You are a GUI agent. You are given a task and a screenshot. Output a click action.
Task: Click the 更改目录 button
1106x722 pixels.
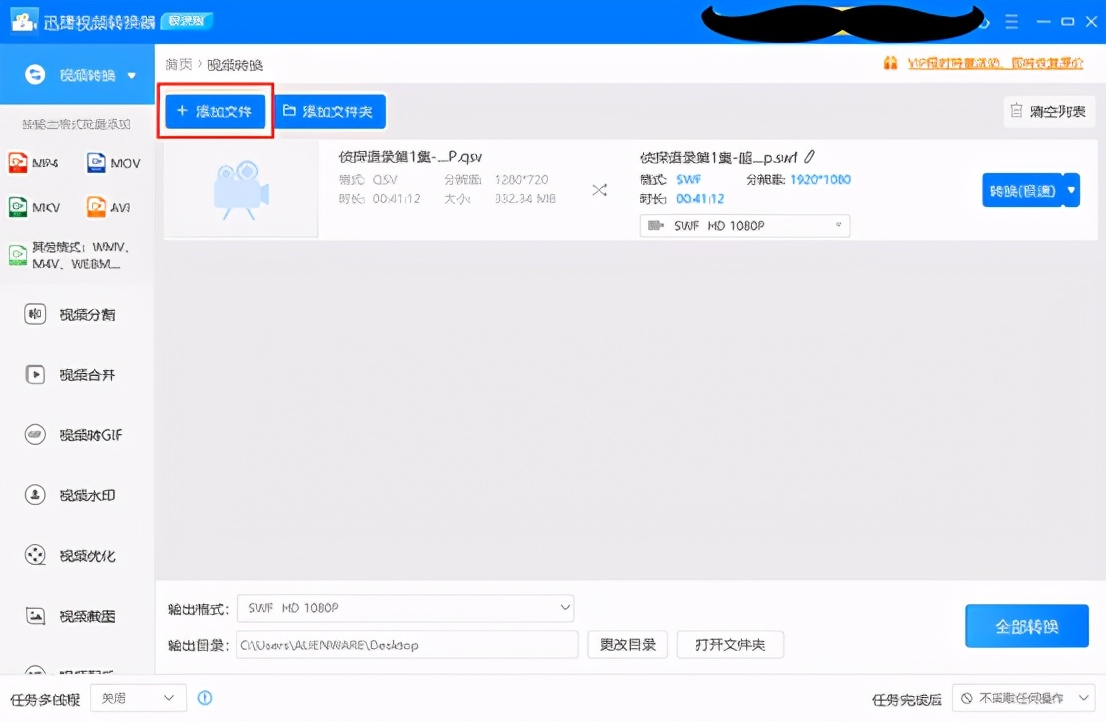628,644
